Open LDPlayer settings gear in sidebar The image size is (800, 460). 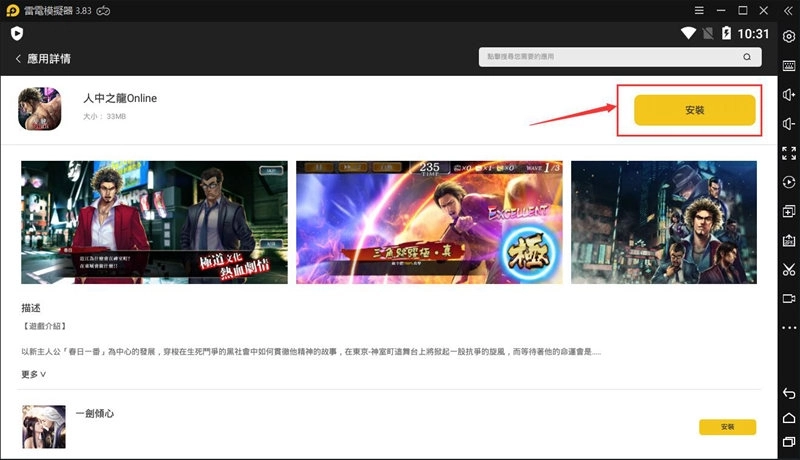pyautogui.click(x=789, y=36)
